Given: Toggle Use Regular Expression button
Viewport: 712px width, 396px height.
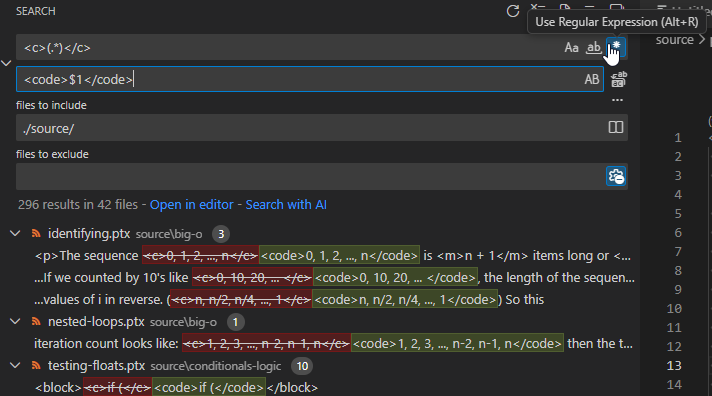Looking at the screenshot, I should 616,47.
